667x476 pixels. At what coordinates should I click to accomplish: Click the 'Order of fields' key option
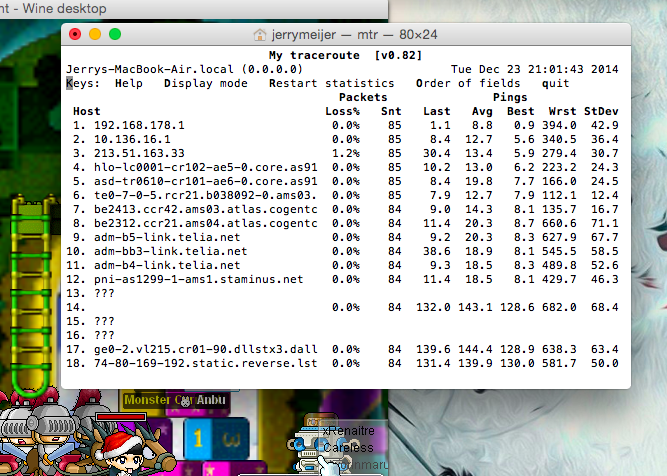[x=468, y=83]
